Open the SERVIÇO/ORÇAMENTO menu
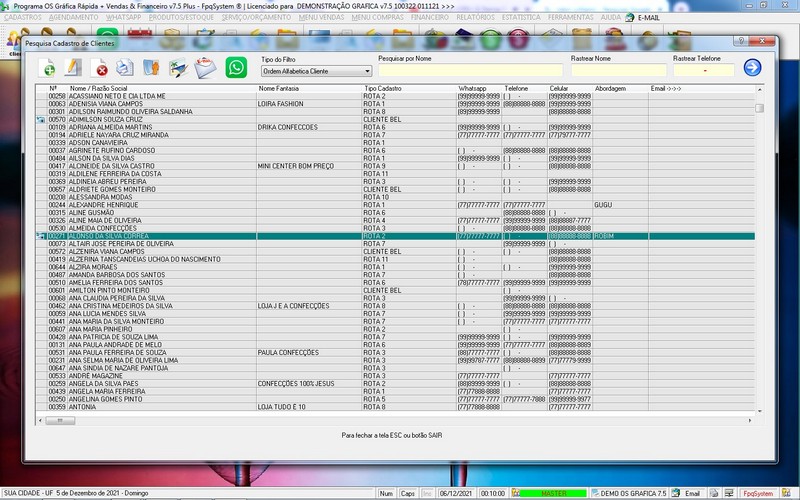 pyautogui.click(x=256, y=17)
